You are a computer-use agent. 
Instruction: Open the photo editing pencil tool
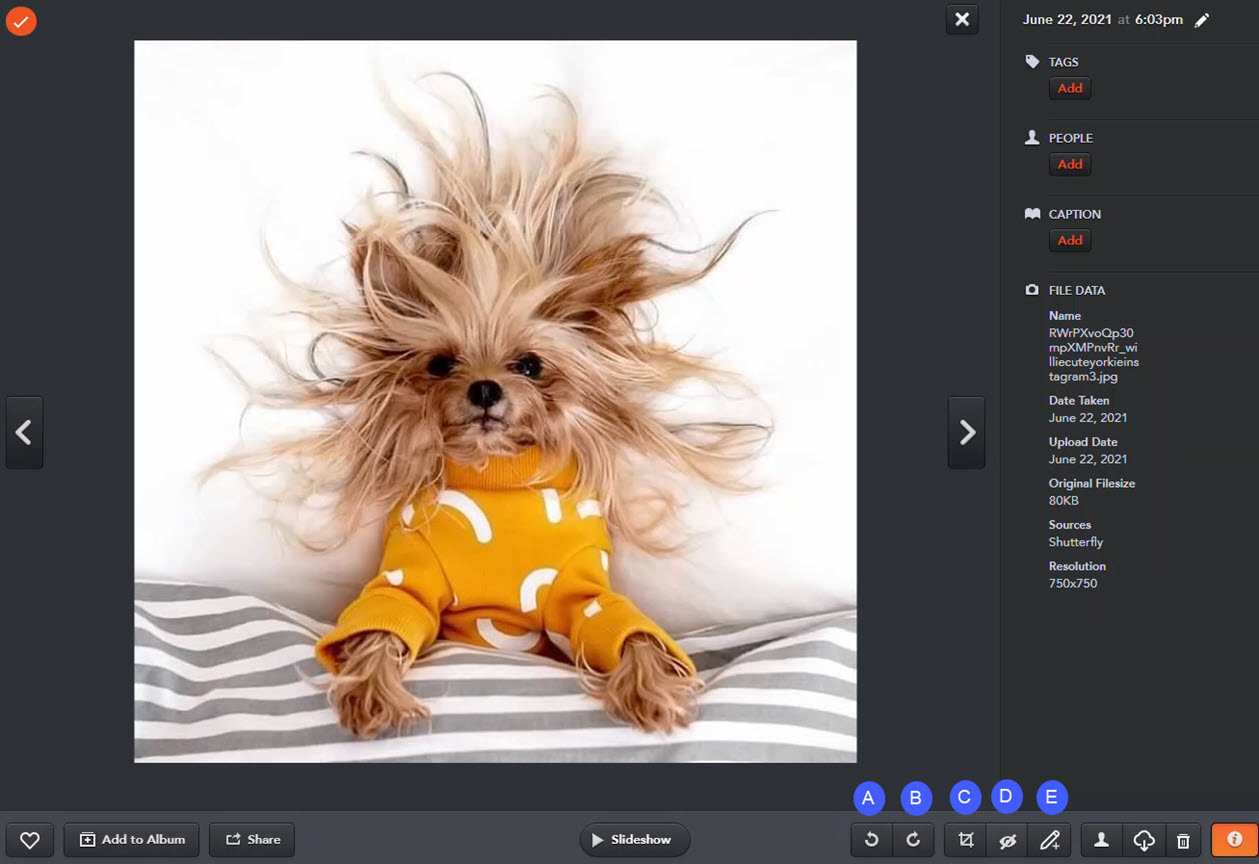1049,840
